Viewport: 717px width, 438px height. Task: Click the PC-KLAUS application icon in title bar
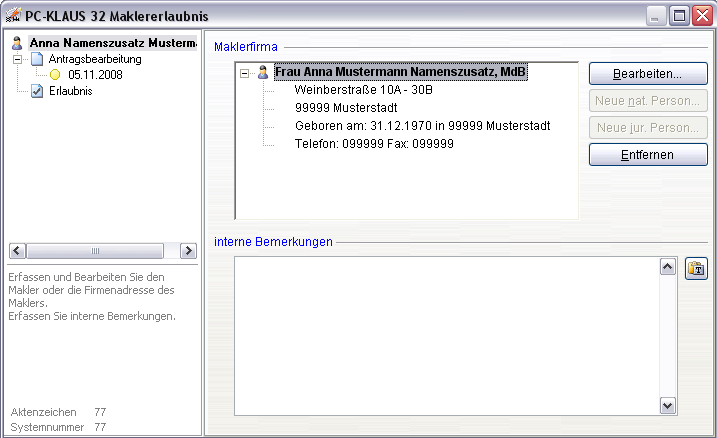tap(13, 16)
